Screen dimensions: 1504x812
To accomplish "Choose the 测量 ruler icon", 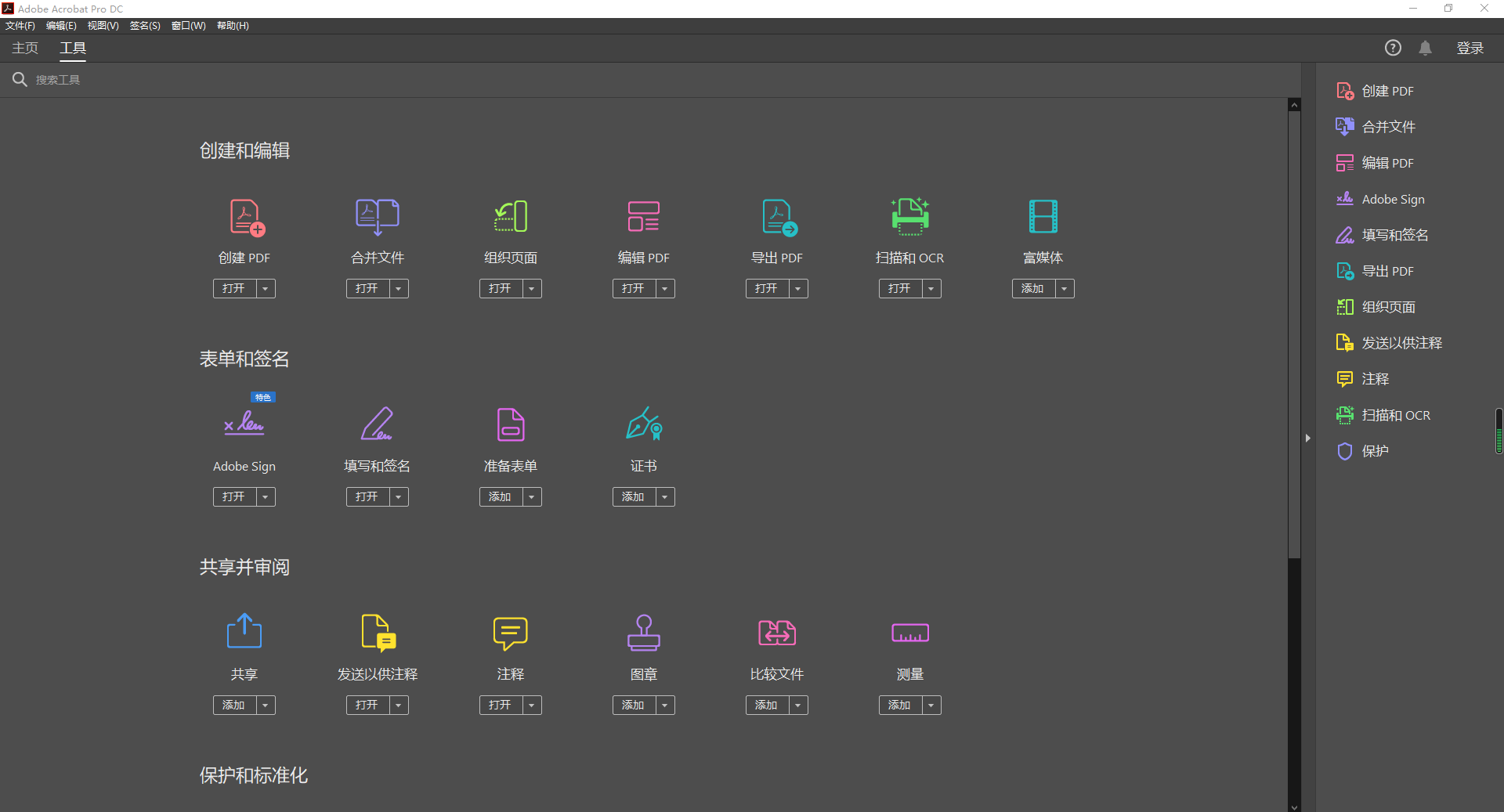I will (x=910, y=633).
